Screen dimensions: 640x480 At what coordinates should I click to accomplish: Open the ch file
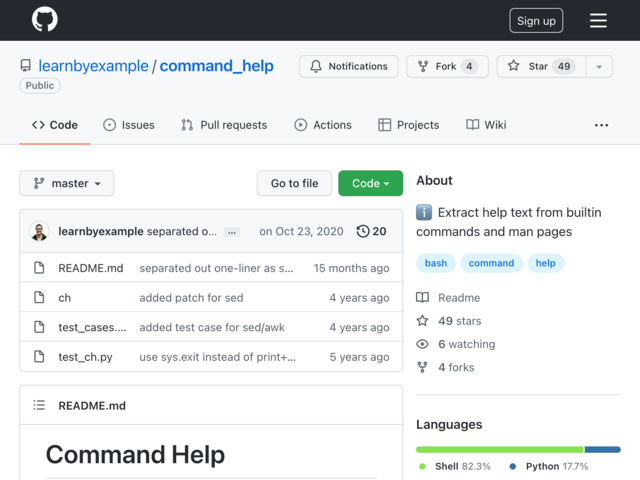64,298
